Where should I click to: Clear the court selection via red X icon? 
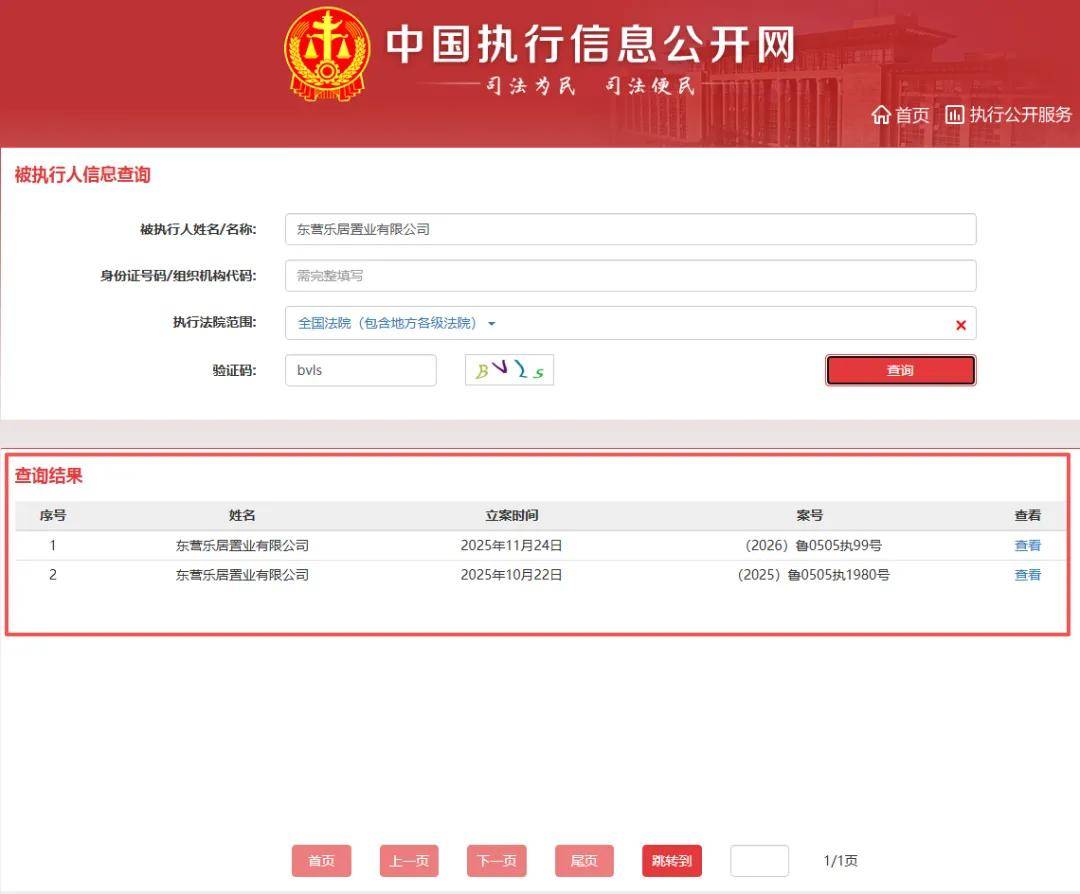click(959, 324)
